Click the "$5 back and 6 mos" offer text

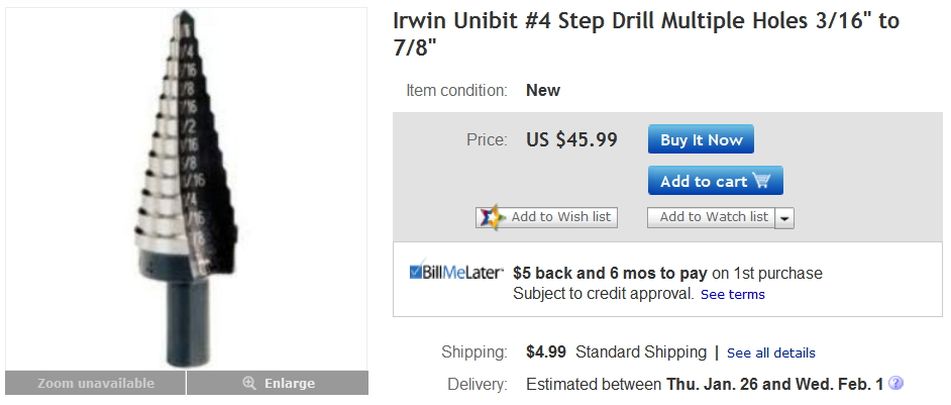point(610,273)
